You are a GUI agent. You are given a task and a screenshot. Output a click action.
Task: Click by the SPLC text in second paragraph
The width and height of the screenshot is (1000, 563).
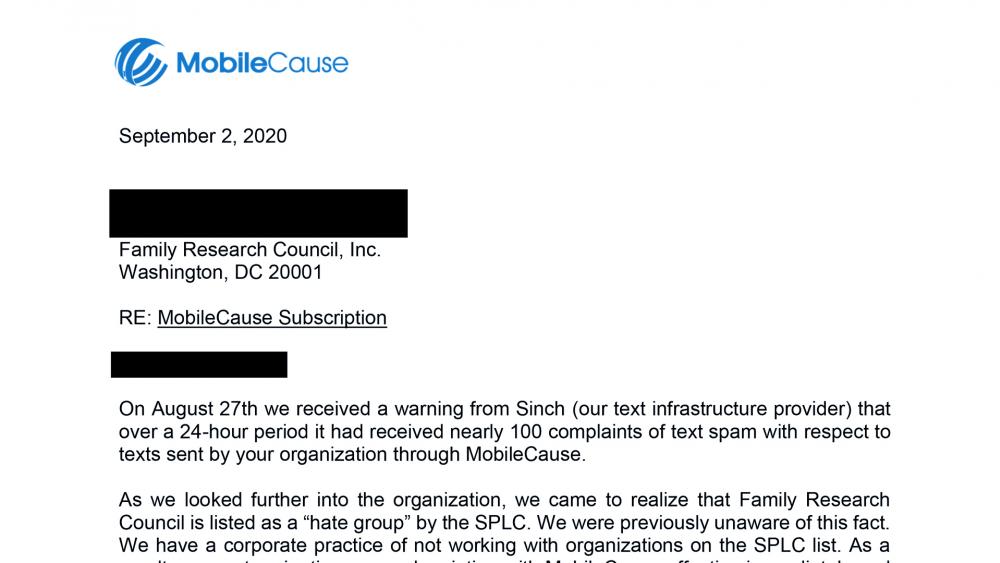[x=474, y=523]
